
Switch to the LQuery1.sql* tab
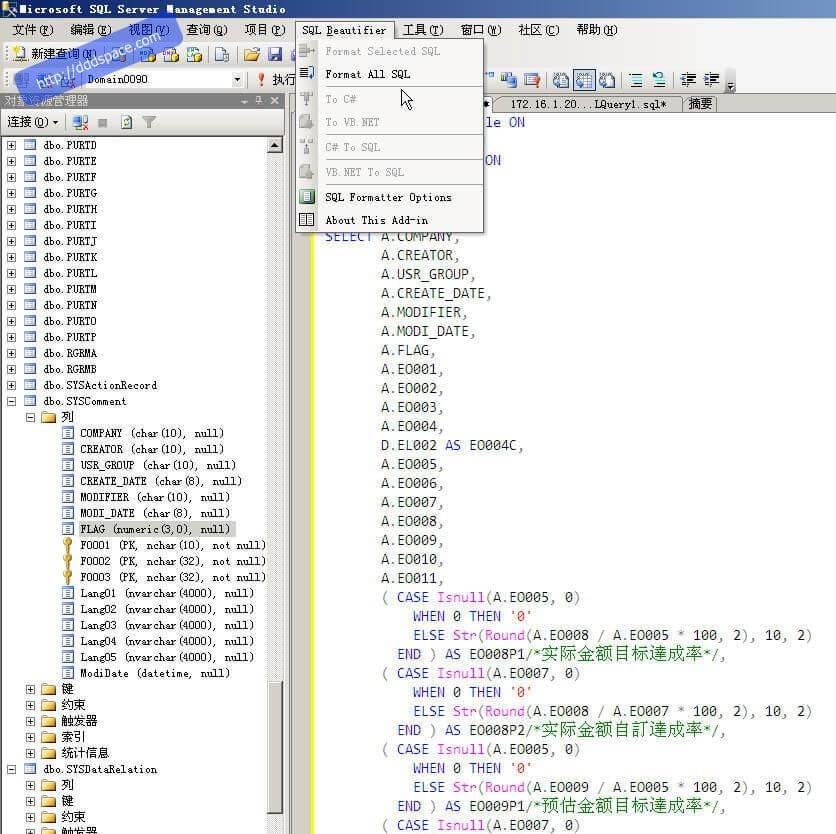point(588,105)
